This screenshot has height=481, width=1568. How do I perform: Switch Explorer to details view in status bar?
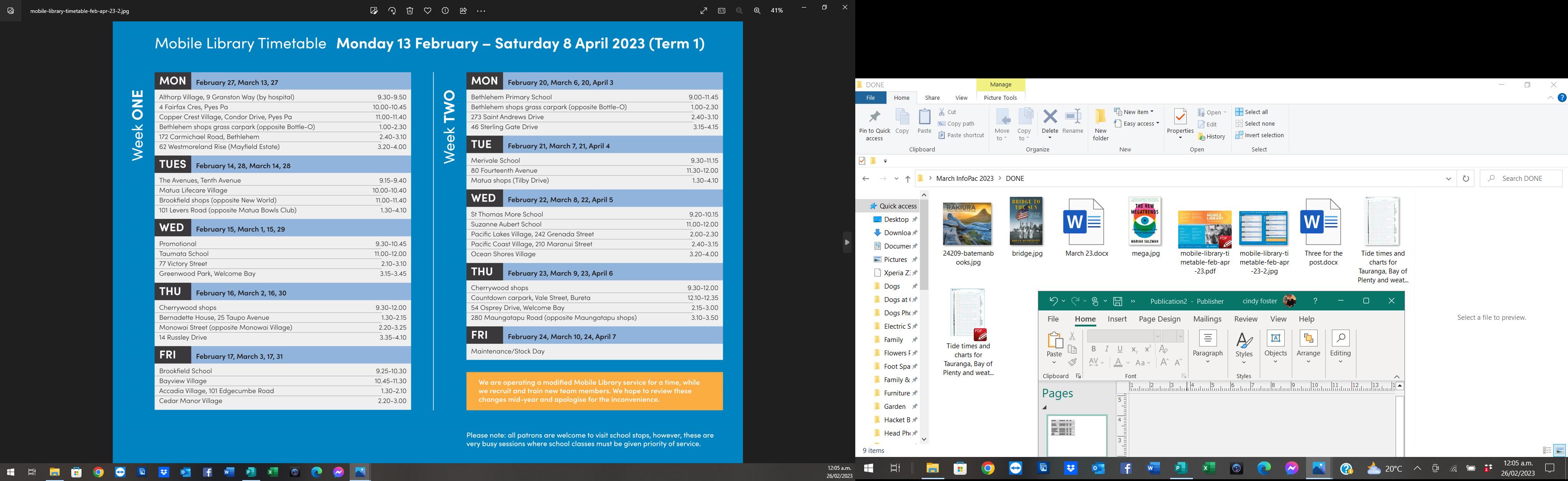click(1547, 451)
